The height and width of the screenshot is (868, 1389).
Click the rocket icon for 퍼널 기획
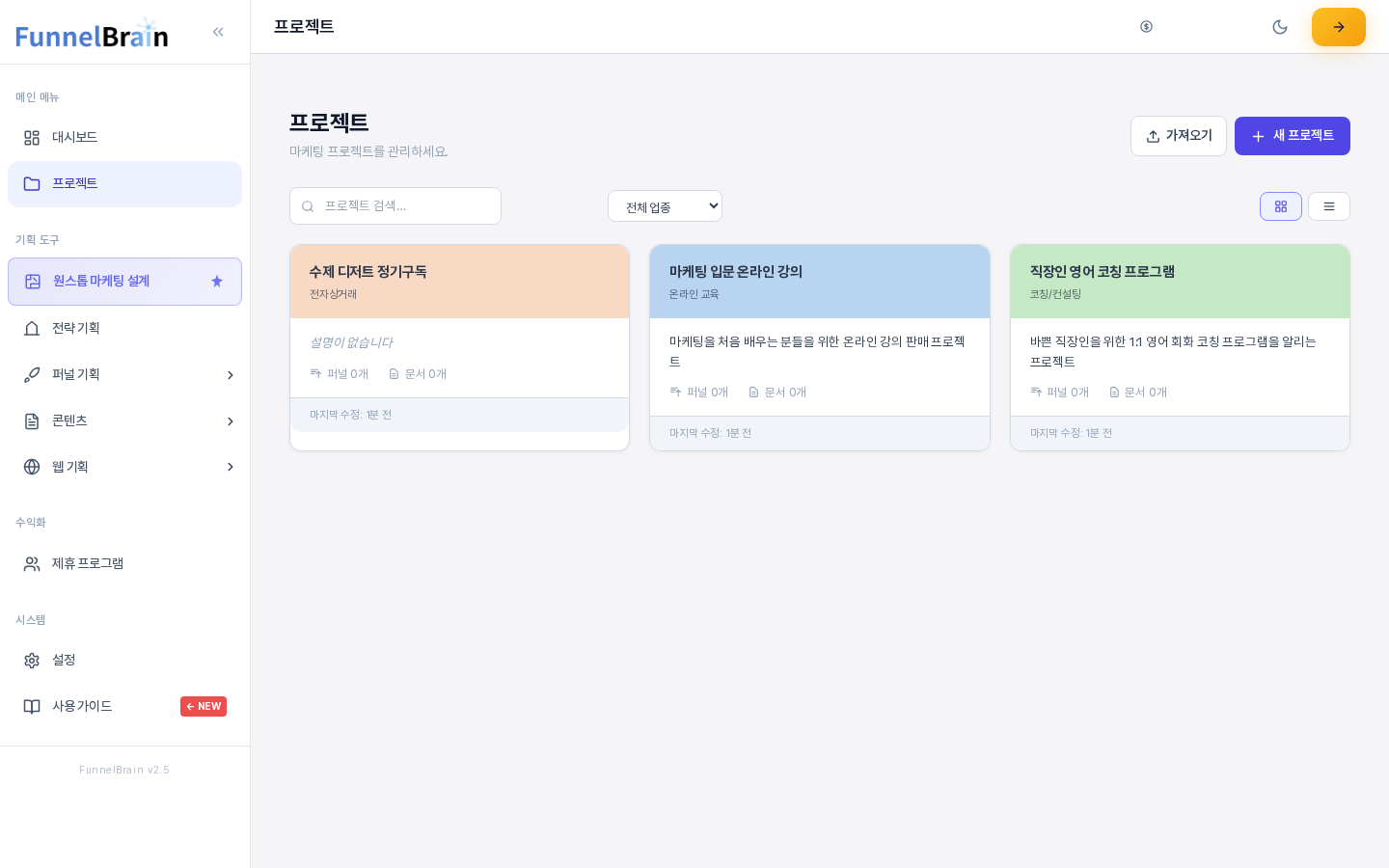32,375
